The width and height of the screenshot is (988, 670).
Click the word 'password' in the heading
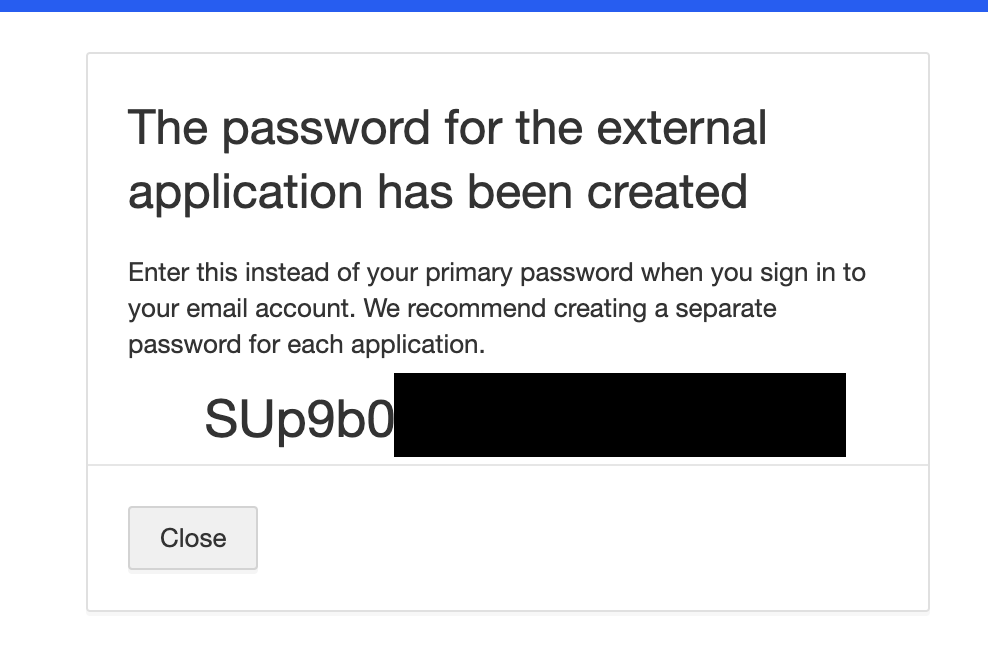tap(326, 130)
